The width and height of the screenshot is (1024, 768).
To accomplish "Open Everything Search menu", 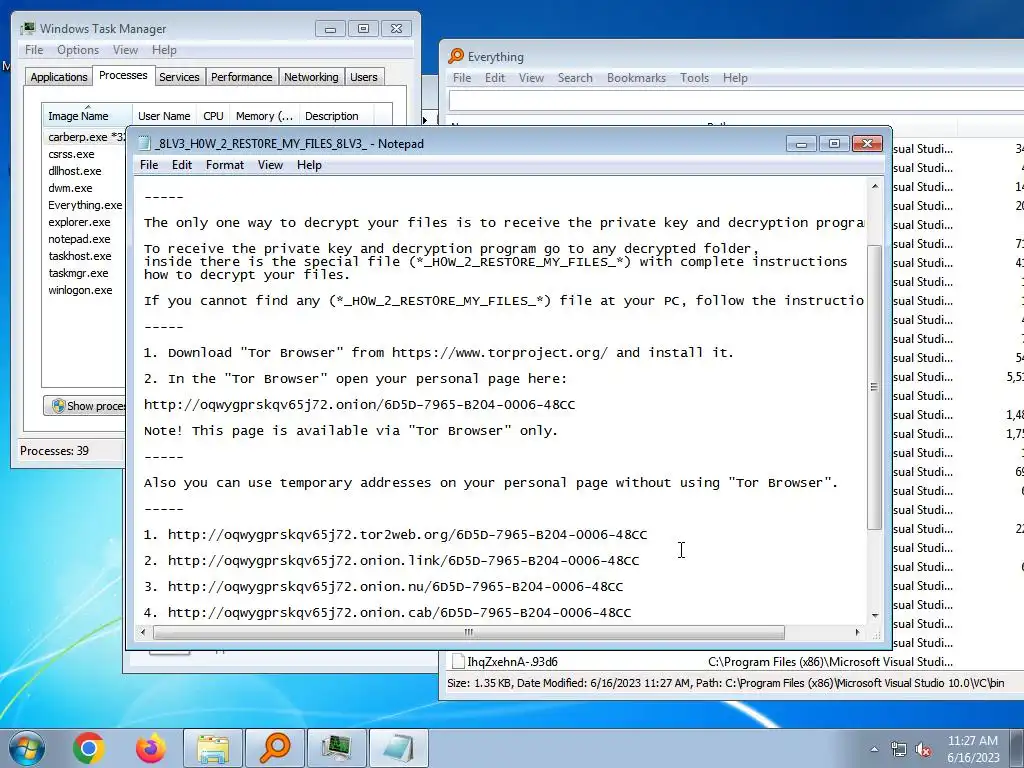I will (575, 78).
